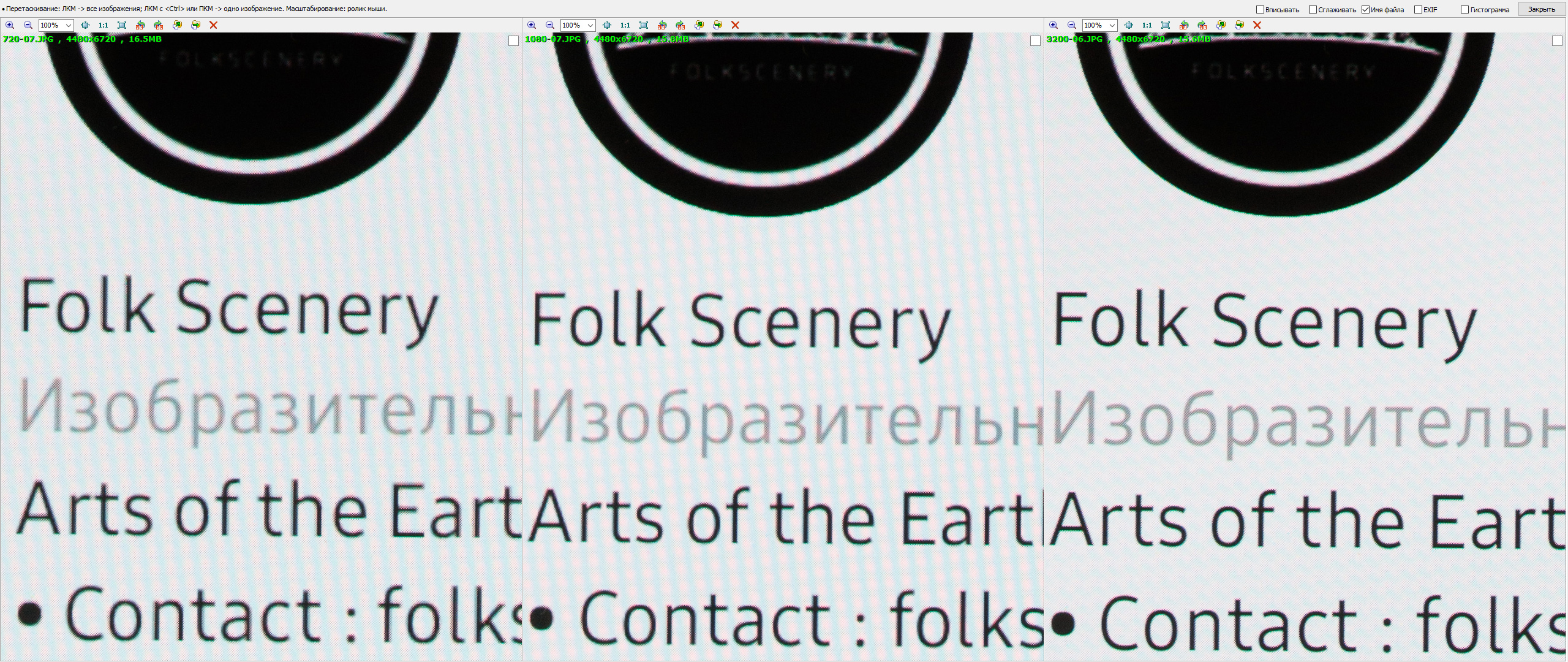Zoom out on the 1080-07.JPG panel
Image resolution: width=1568 pixels, height=662 pixels.
tap(550, 25)
